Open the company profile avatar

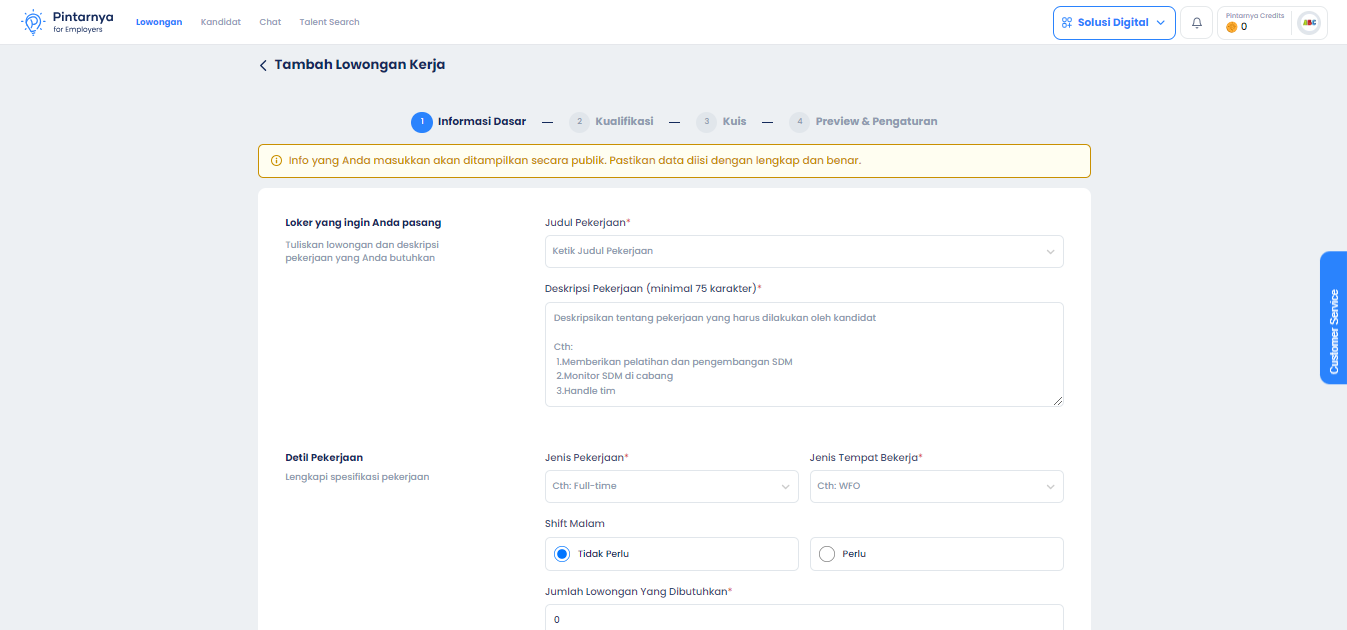[x=1308, y=23]
